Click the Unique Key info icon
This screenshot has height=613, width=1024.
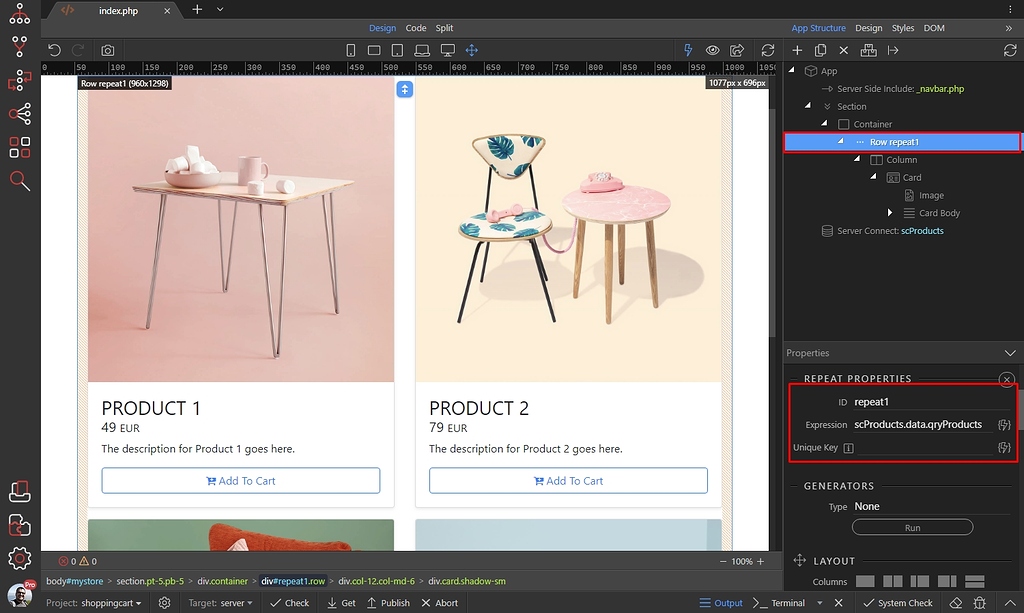848,448
